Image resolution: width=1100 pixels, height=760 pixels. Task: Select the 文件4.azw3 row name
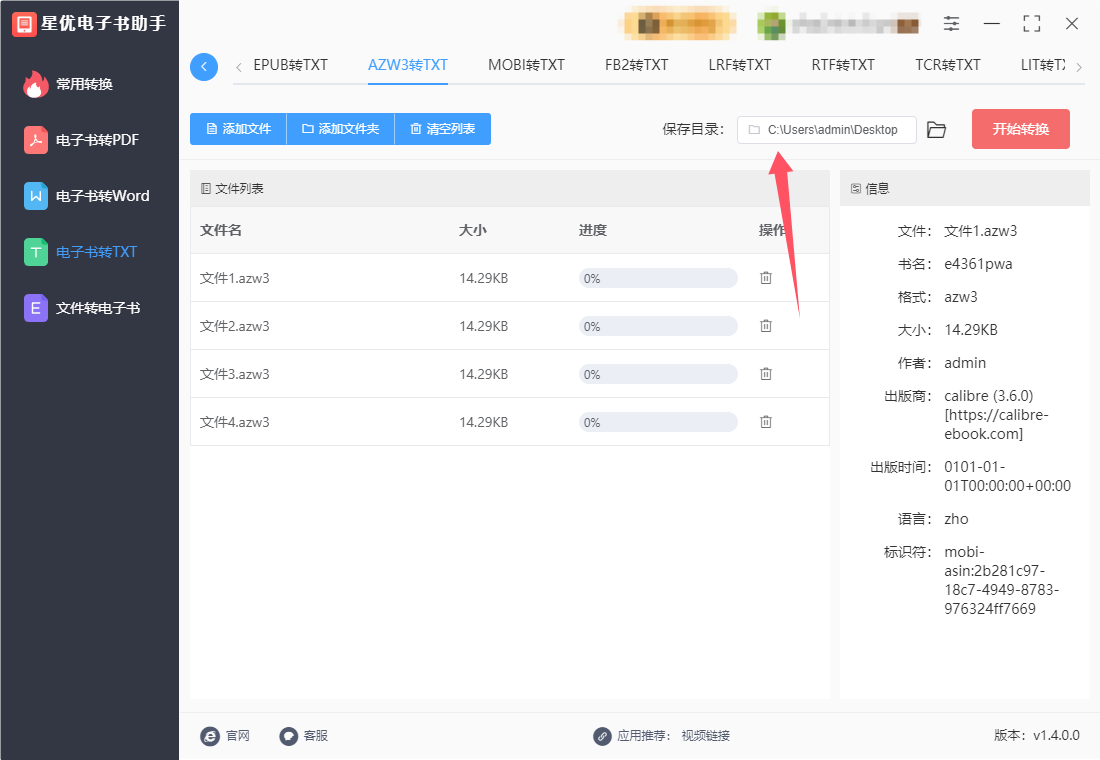[234, 422]
